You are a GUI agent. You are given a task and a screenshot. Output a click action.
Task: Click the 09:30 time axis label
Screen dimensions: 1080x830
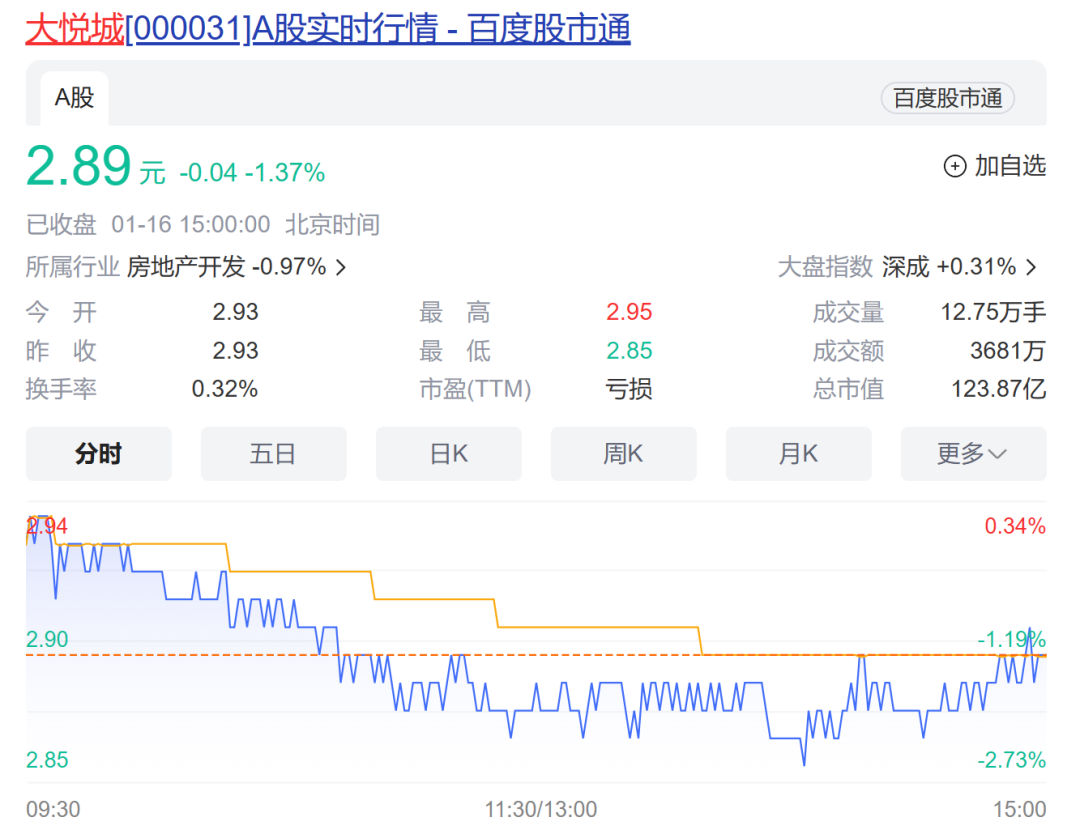53,809
